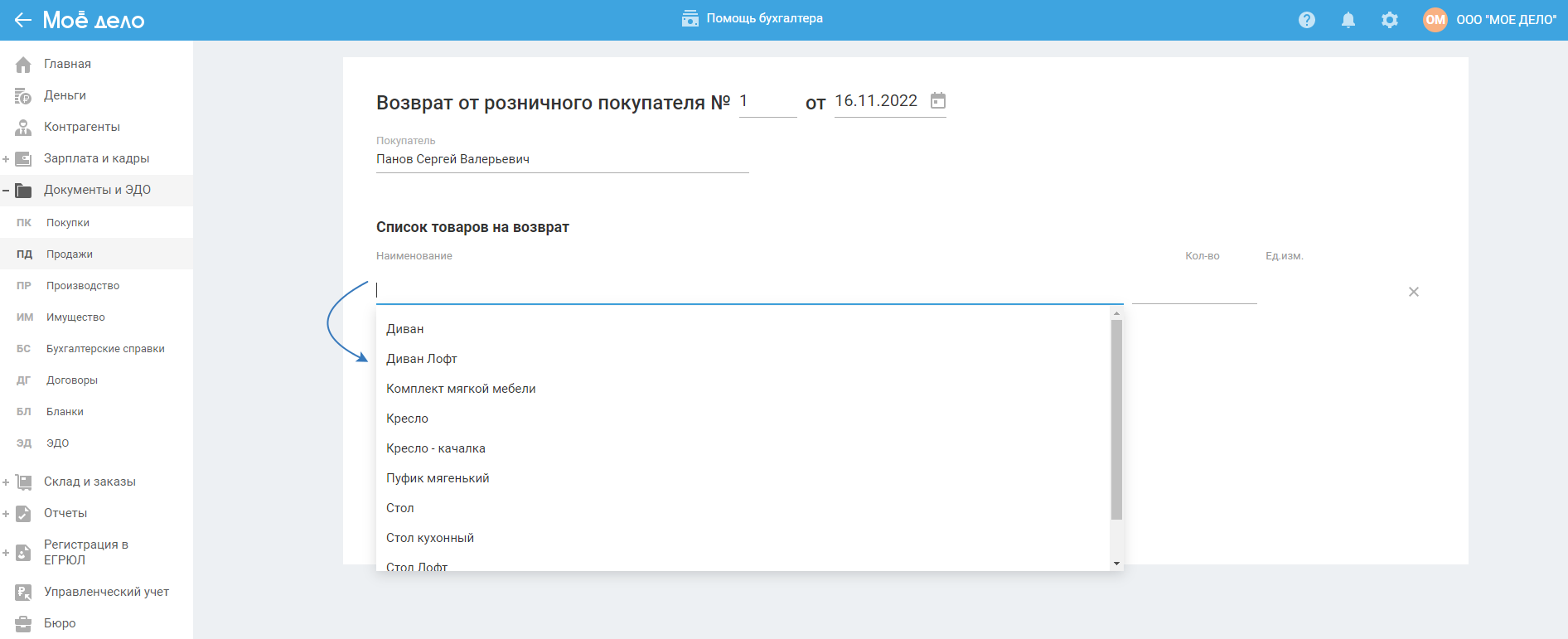The image size is (1568, 639).
Task: Click the dropdown scrollbar up arrow
Action: click(1116, 313)
